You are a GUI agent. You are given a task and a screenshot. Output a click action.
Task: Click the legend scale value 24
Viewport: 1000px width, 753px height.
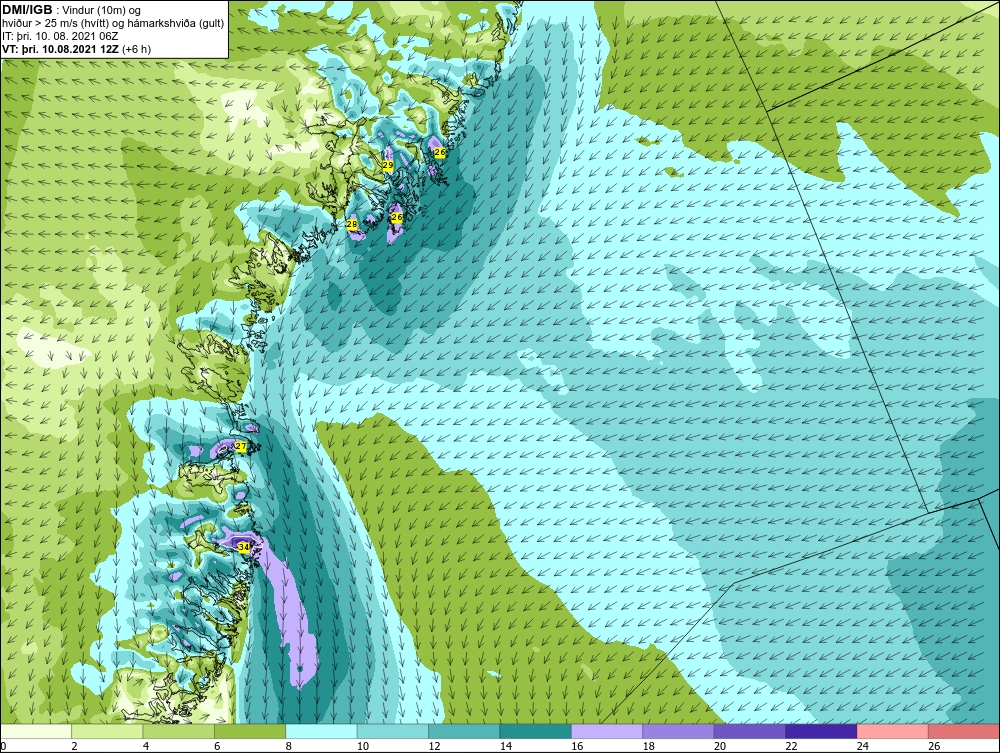tap(863, 746)
